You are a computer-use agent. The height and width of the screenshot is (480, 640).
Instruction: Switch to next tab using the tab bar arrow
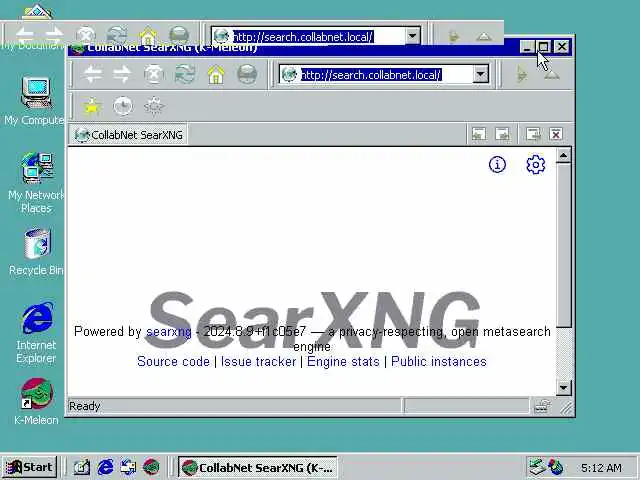(x=502, y=134)
